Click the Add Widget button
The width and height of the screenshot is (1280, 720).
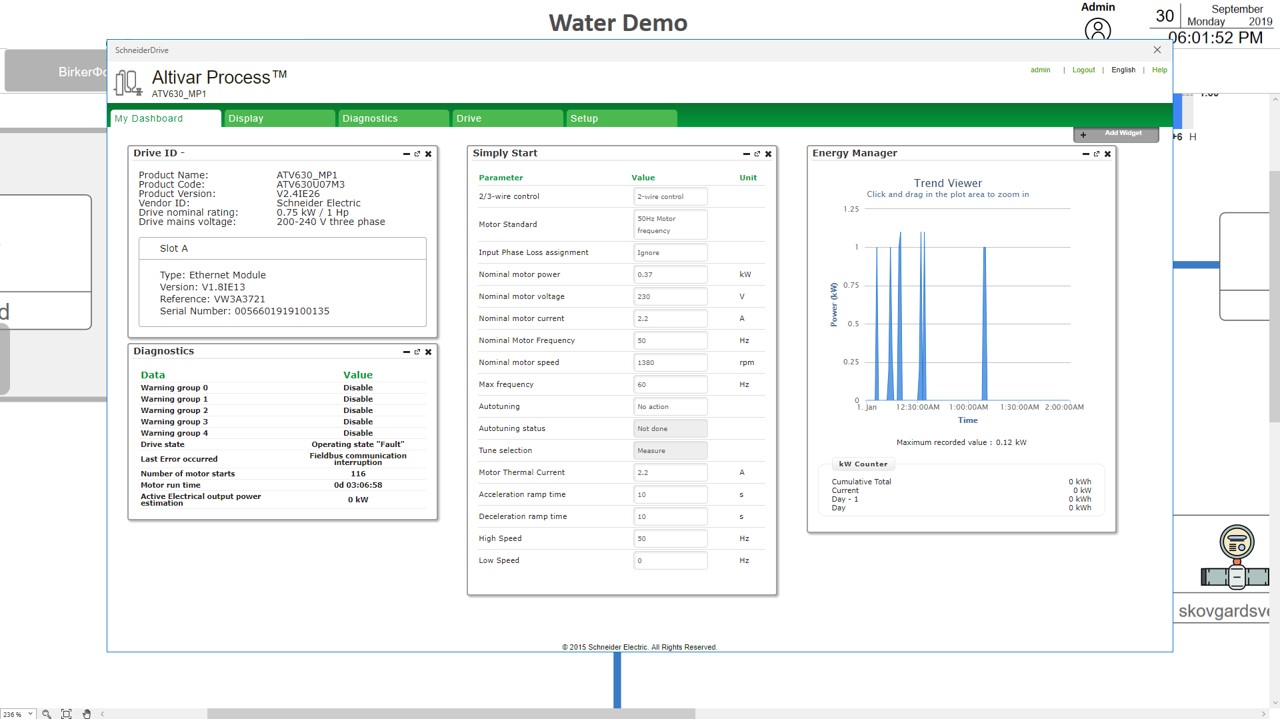1116,134
